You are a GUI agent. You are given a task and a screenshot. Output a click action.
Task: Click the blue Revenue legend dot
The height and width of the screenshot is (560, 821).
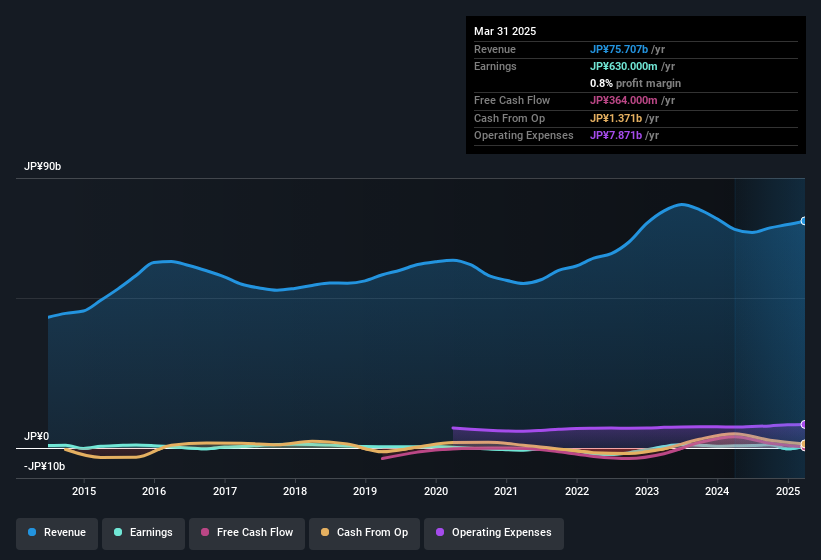coord(32,532)
